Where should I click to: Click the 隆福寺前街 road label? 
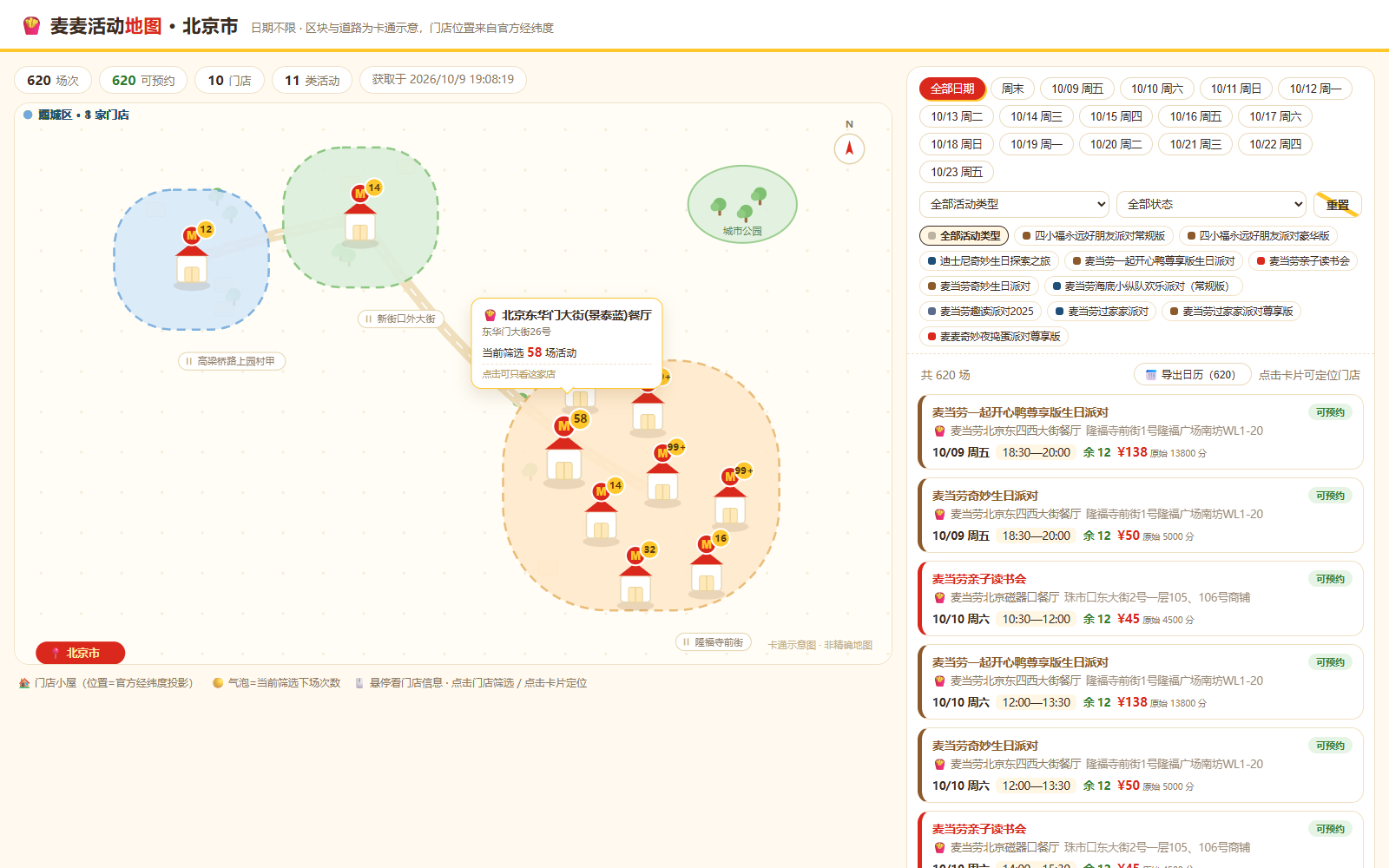point(714,642)
